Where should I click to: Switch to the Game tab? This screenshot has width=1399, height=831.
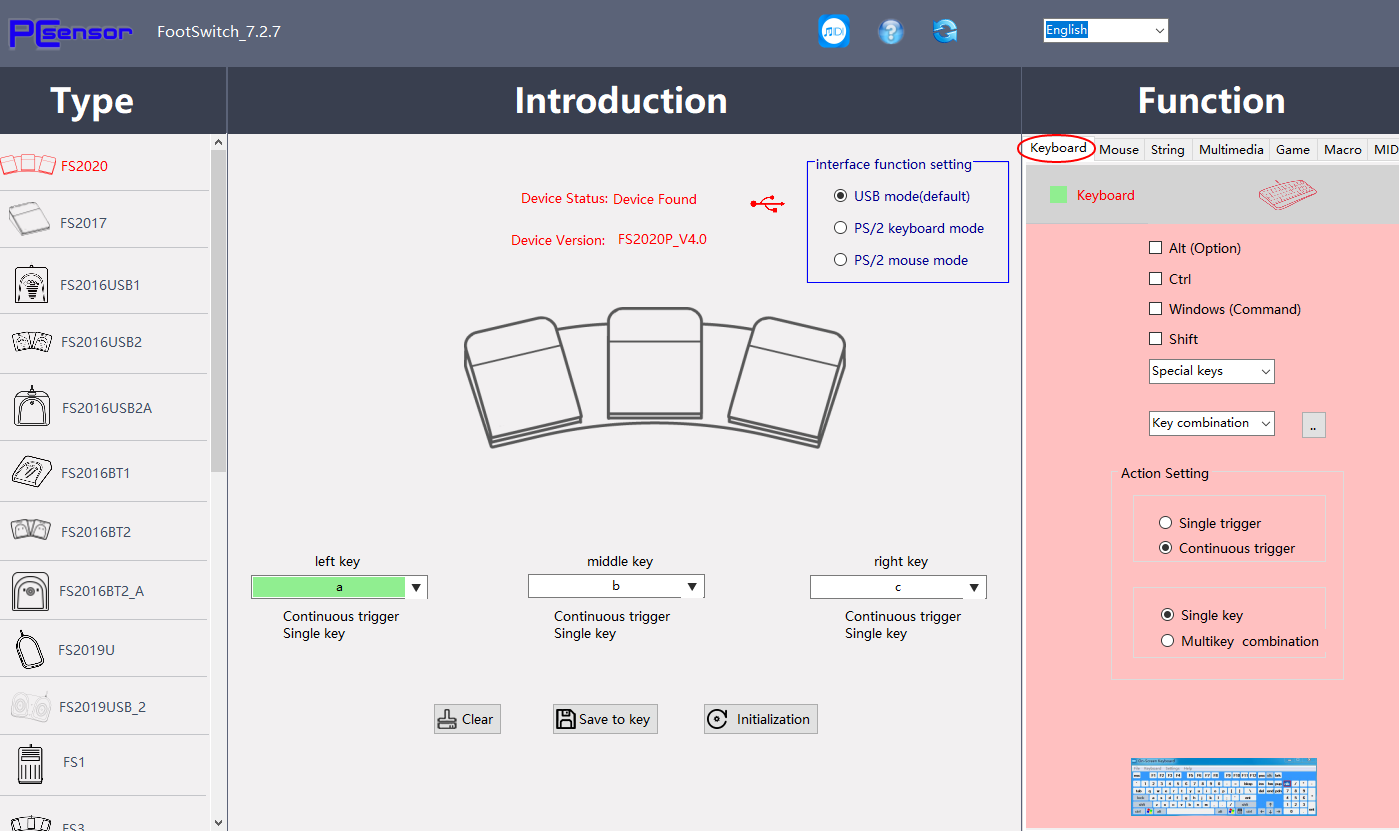tap(1293, 149)
